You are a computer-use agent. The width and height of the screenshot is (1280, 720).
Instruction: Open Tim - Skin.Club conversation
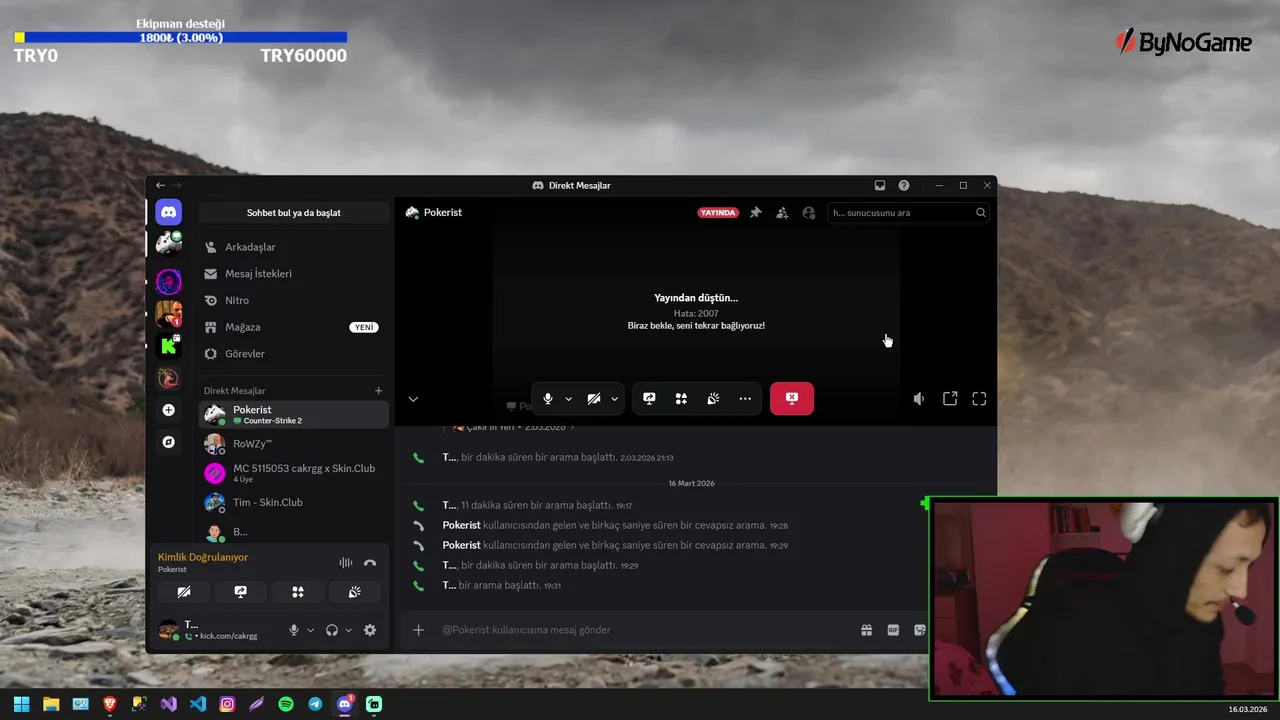click(x=293, y=502)
